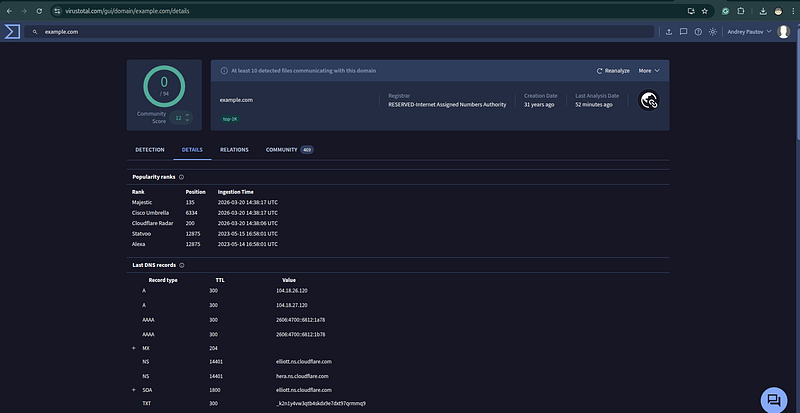
Task: Select the Details tab
Action: coord(192,150)
